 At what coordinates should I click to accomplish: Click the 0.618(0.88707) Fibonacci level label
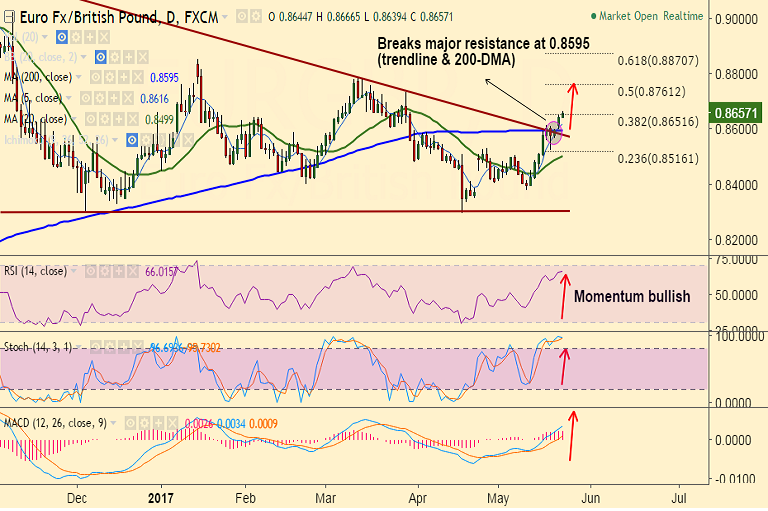click(x=658, y=61)
